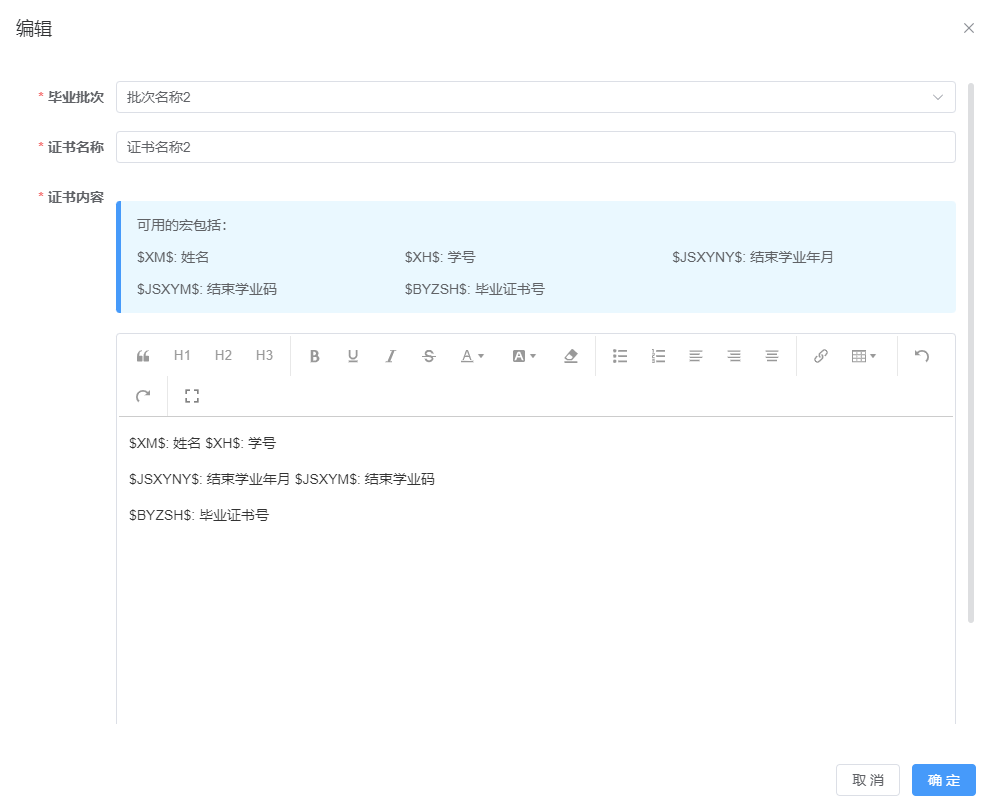The height and width of the screenshot is (812, 987).
Task: Open the 毕业批次 dropdown
Action: pos(535,97)
